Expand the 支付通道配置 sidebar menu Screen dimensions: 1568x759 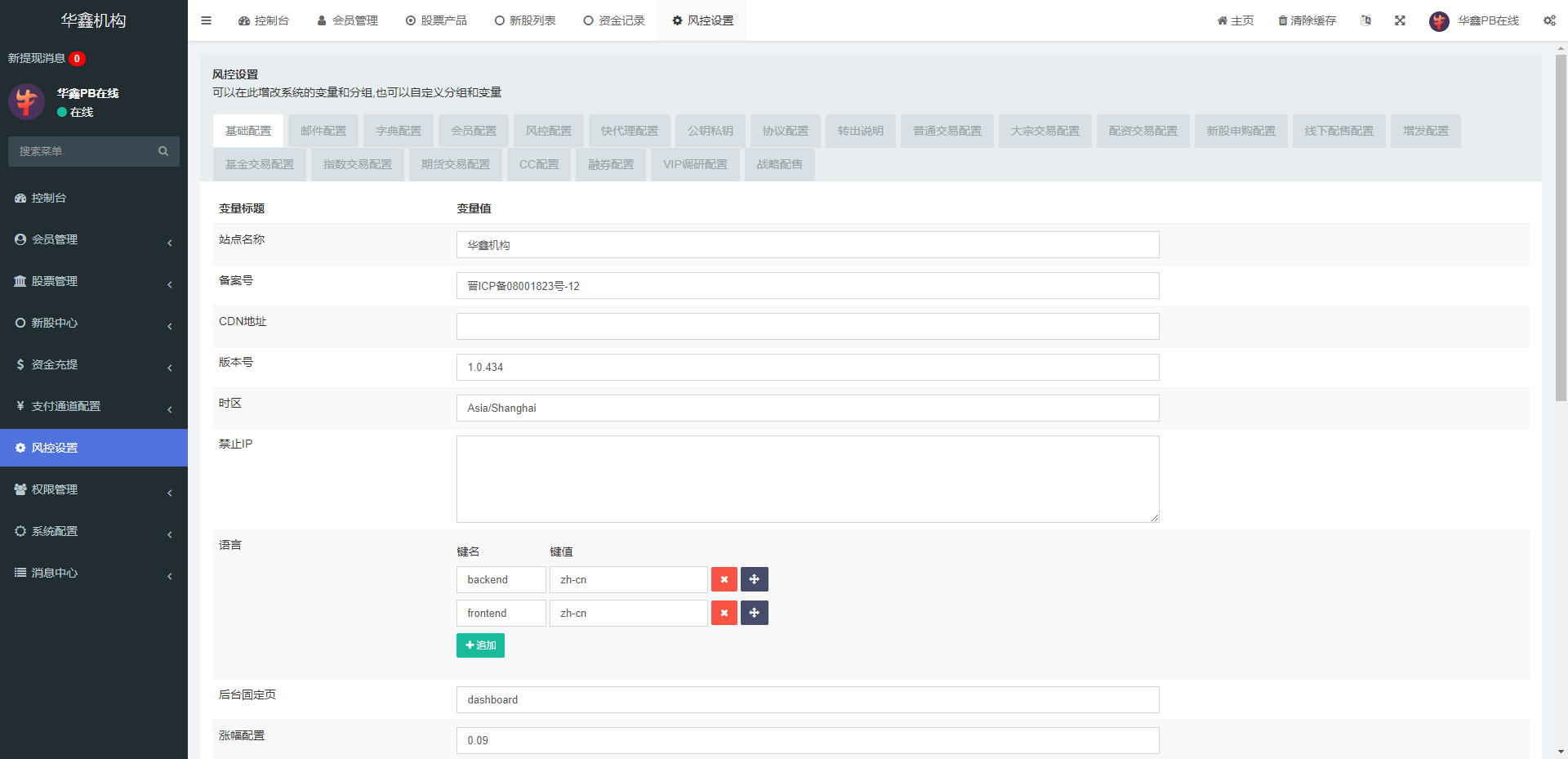[x=94, y=406]
